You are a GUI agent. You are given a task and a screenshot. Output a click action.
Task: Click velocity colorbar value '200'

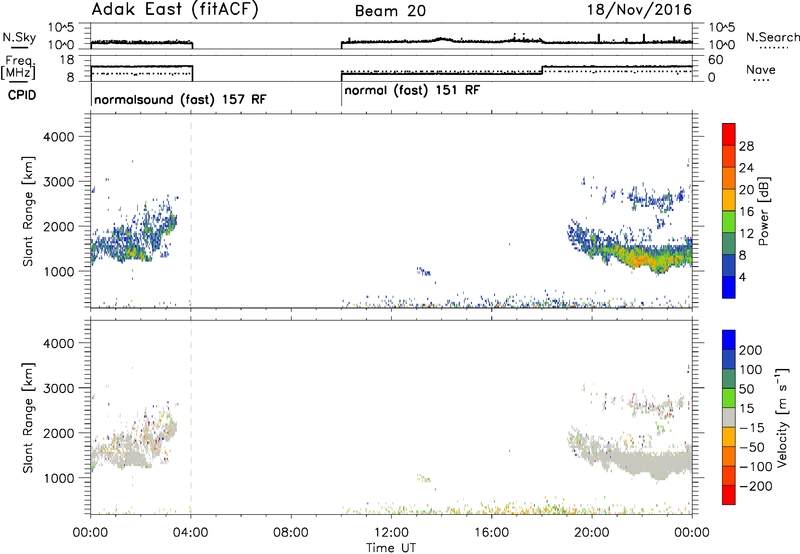[x=751, y=350]
